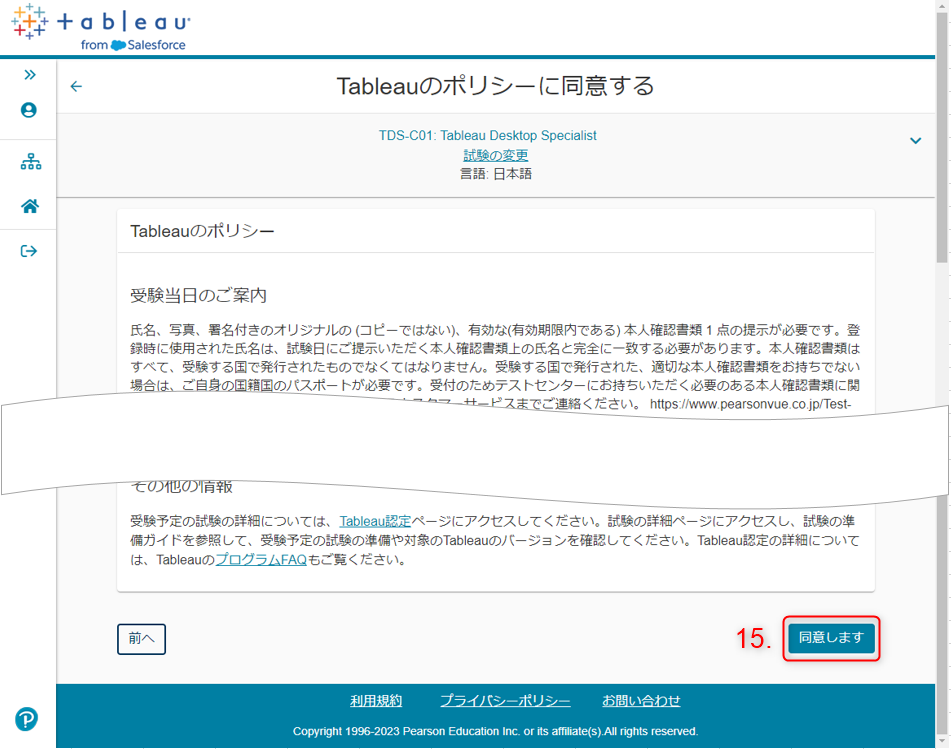Open the お問い合わせ footer link

coord(641,700)
